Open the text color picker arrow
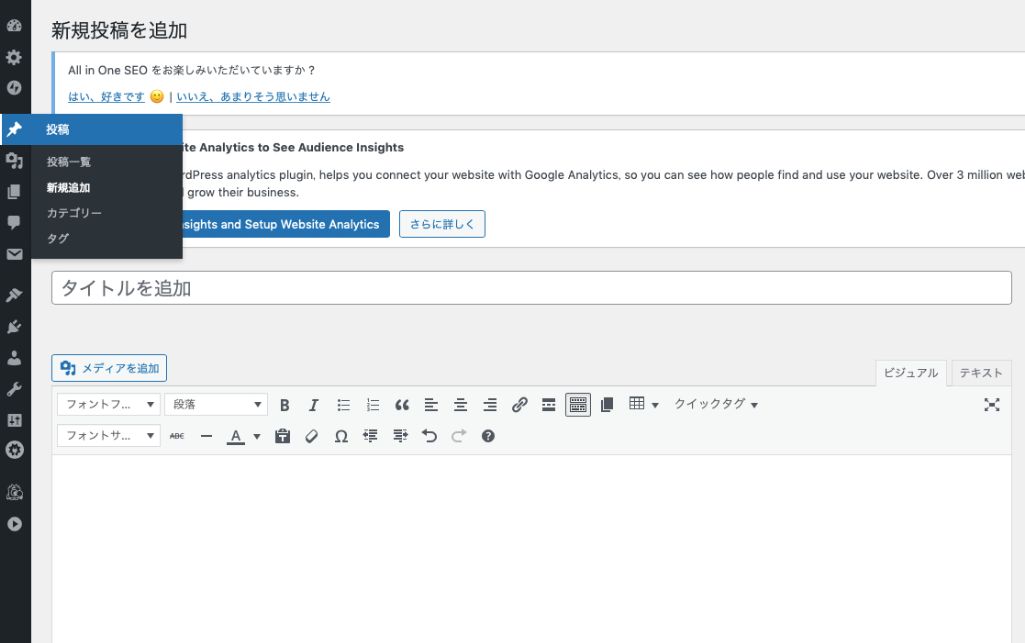 (x=257, y=436)
